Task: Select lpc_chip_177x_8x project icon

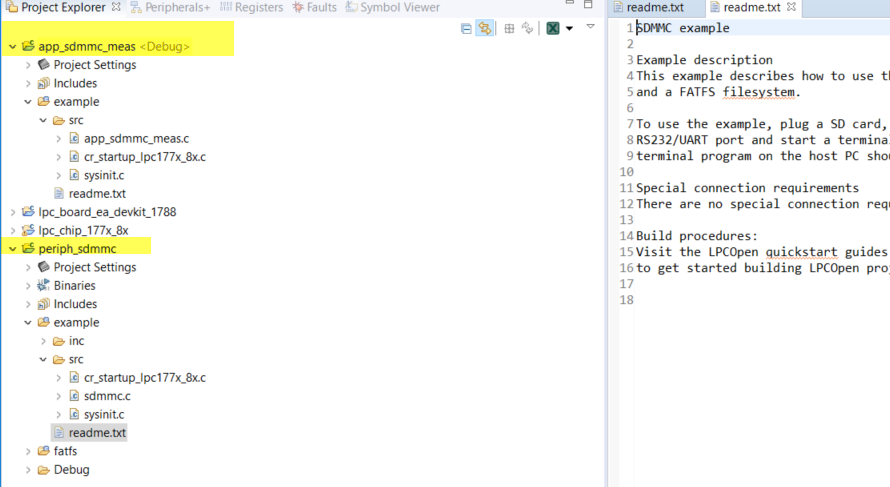Action: 28,230
